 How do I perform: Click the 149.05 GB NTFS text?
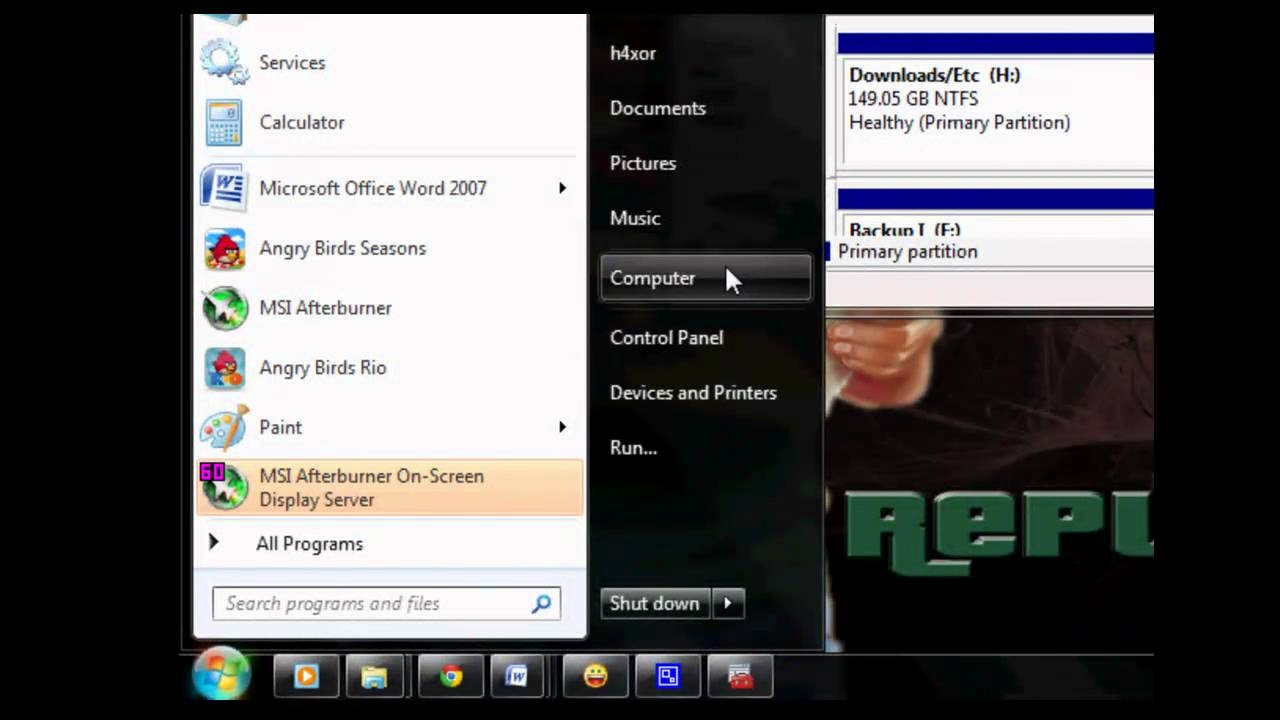tap(913, 99)
